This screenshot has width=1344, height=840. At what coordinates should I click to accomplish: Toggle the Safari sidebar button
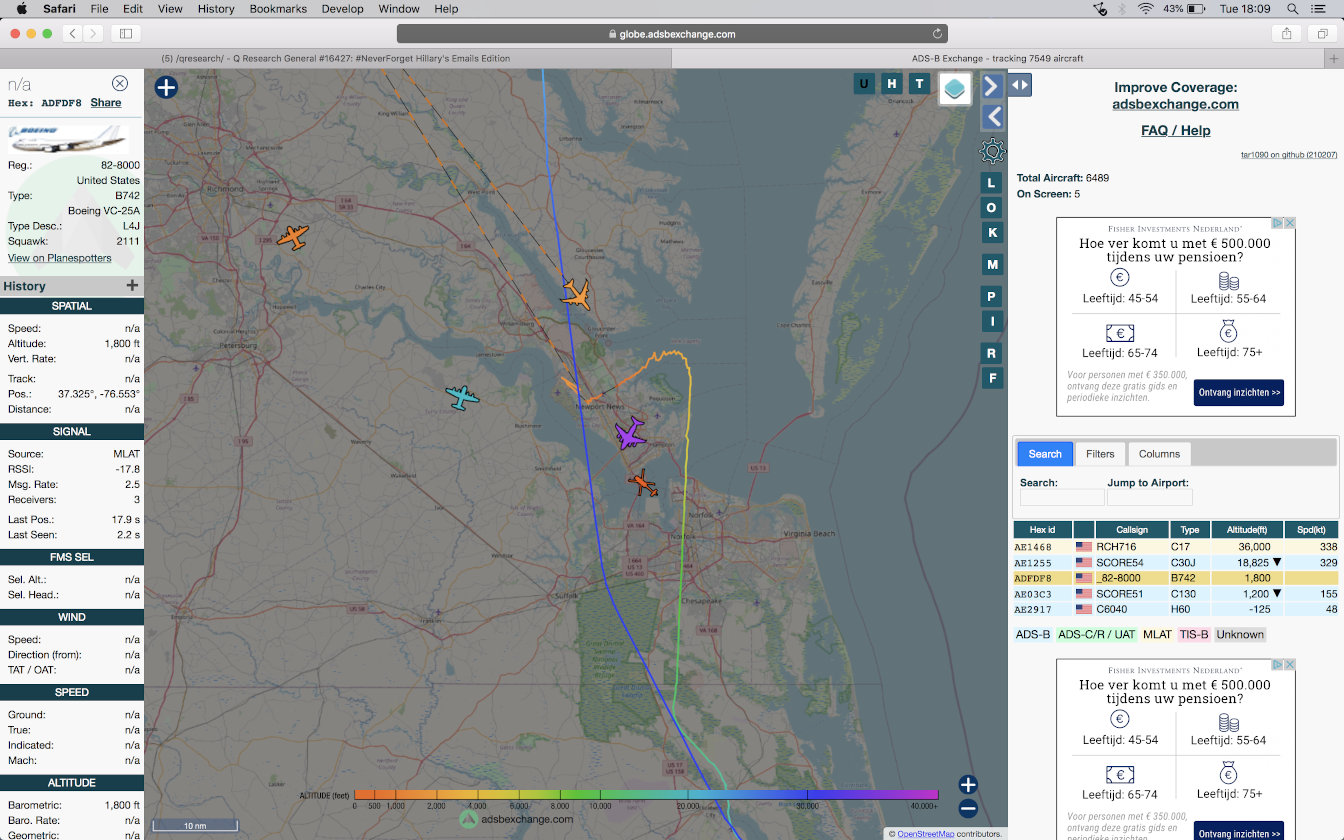coord(126,33)
